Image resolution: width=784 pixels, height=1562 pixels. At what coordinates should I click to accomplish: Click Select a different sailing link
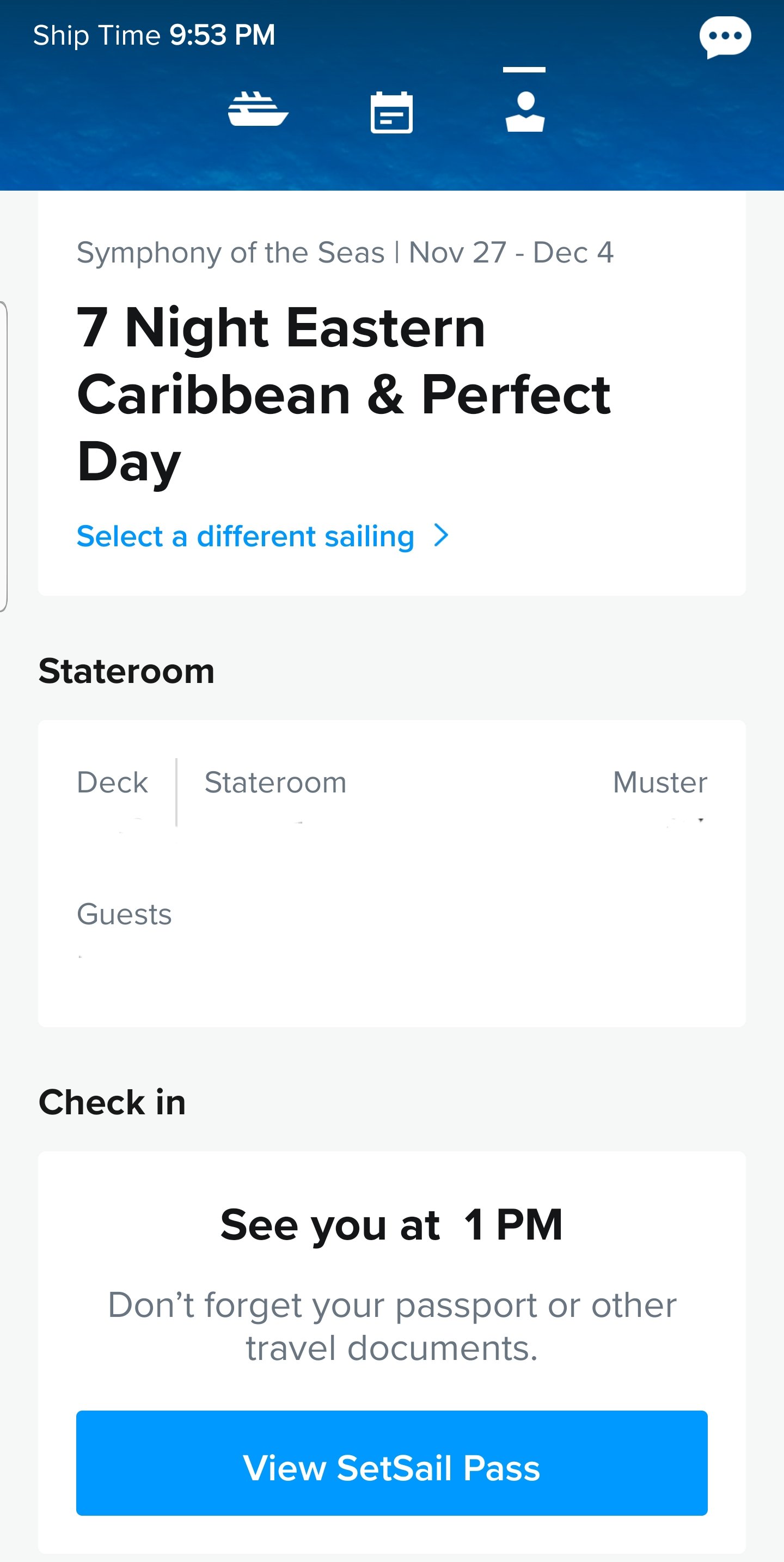[x=246, y=536]
